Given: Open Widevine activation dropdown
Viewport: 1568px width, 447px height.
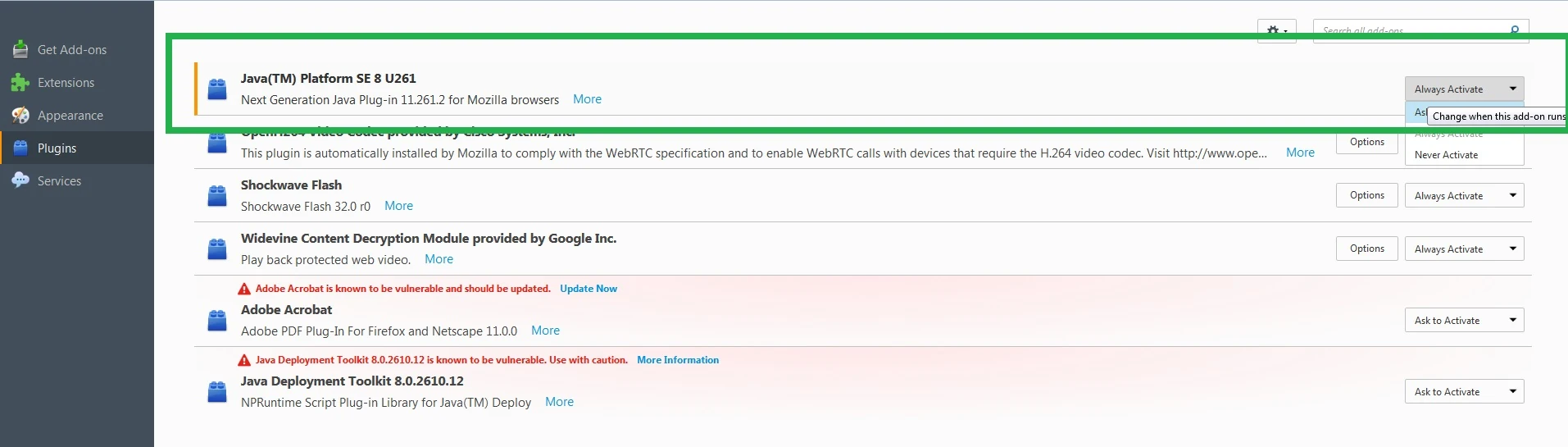Looking at the screenshot, I should click(x=1464, y=249).
